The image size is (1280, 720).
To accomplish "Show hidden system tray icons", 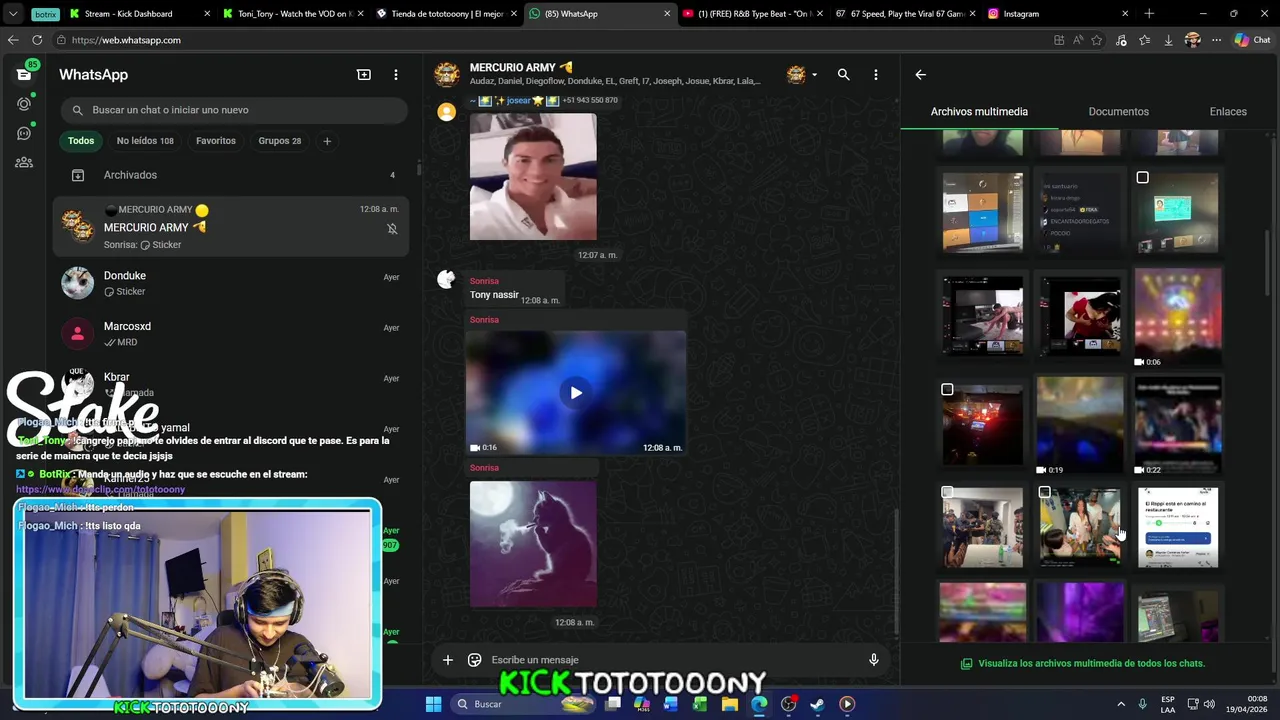I will tap(1121, 704).
